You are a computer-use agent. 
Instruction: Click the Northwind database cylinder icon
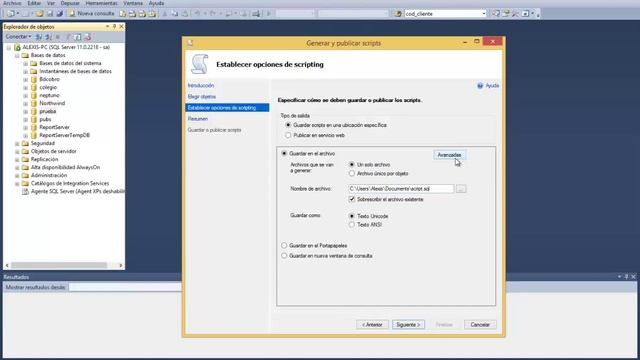pos(34,103)
